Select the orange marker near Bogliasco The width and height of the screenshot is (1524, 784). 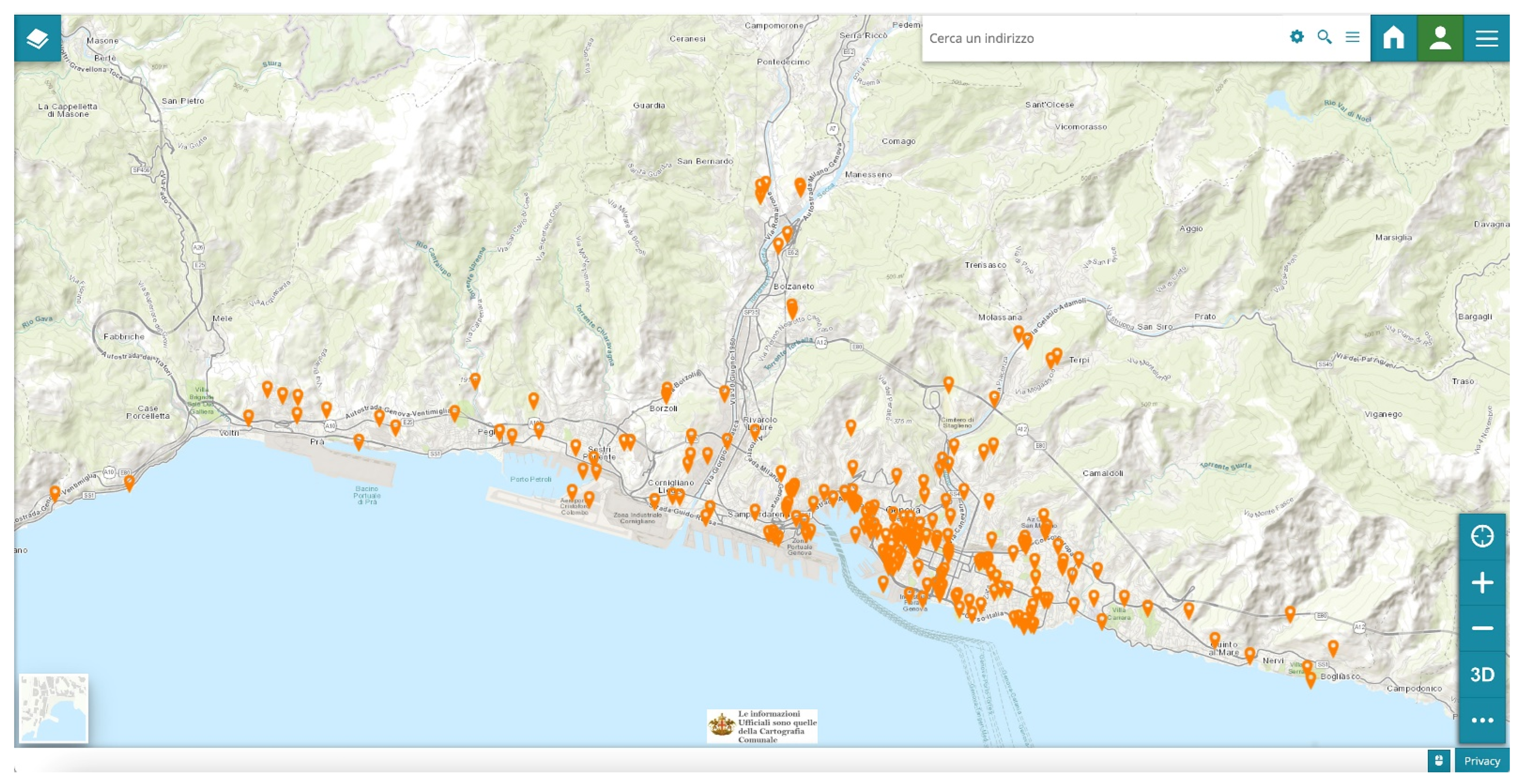(x=1311, y=678)
